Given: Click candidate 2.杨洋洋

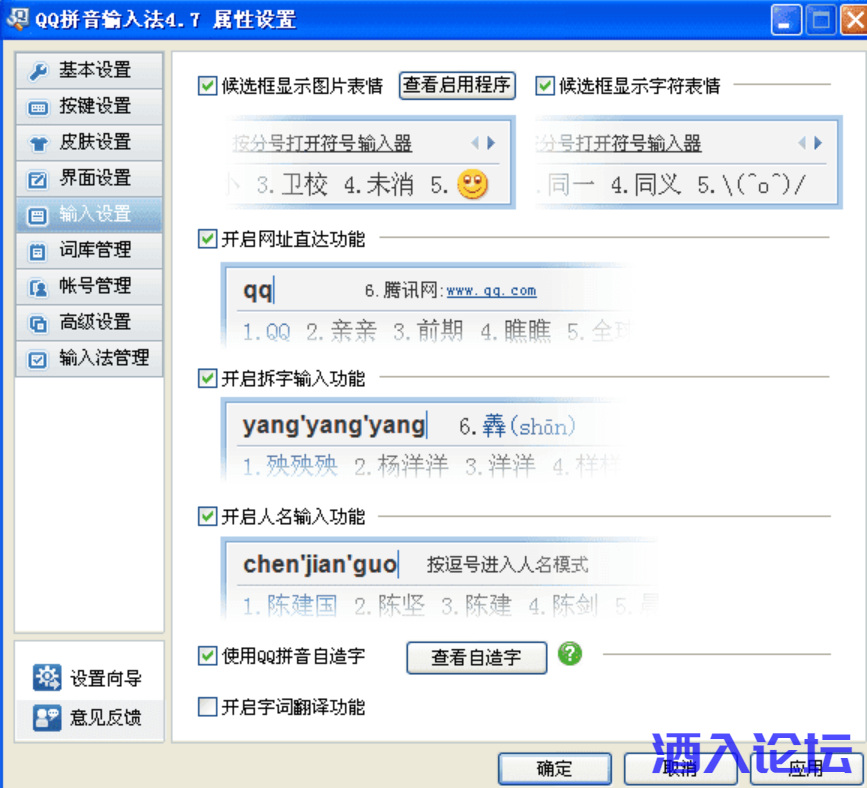Looking at the screenshot, I should (401, 466).
